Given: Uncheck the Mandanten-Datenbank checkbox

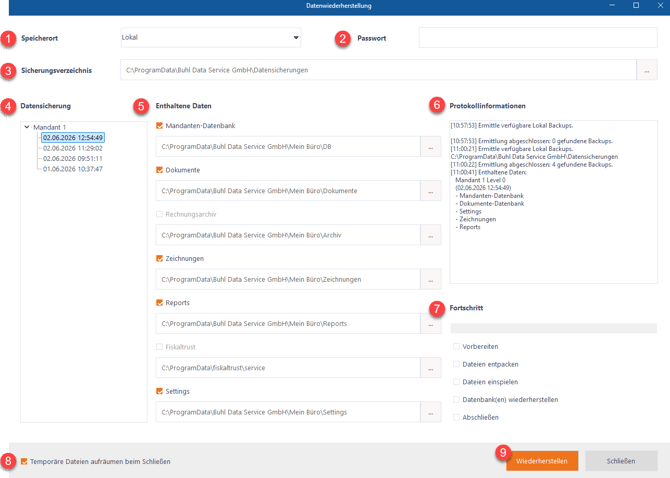Looking at the screenshot, I should pos(159,126).
